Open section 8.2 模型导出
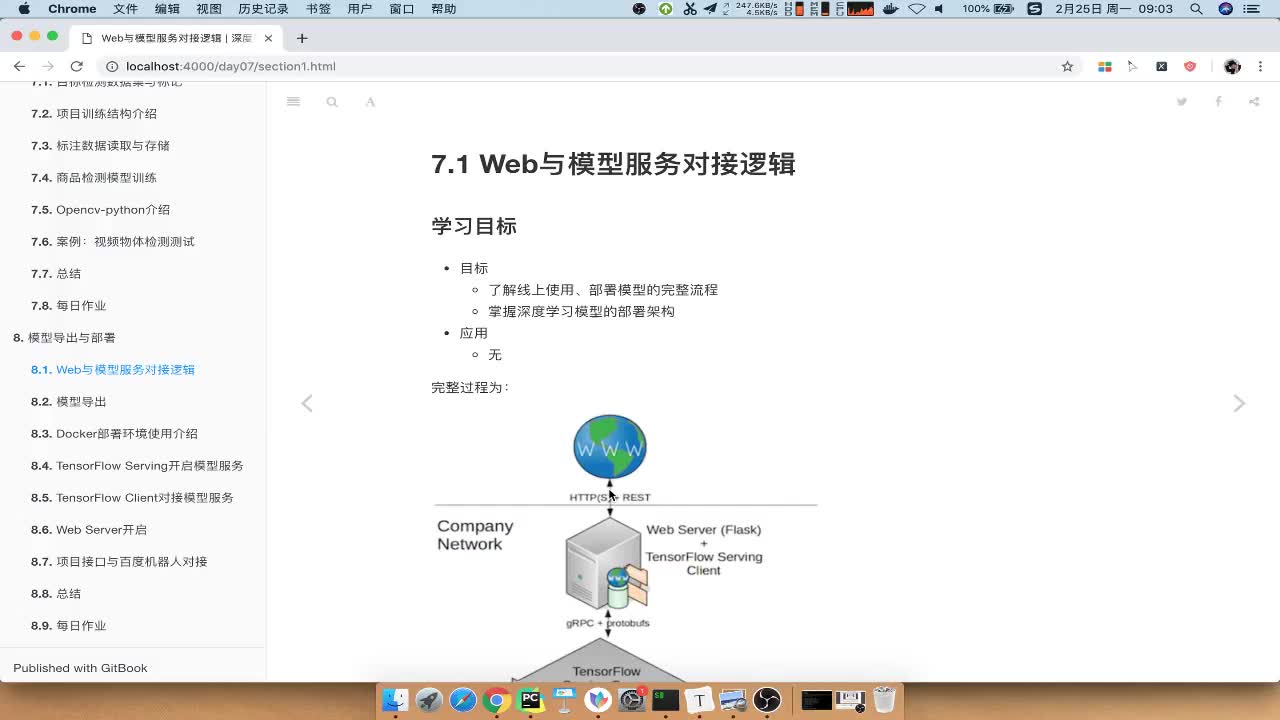 68,401
